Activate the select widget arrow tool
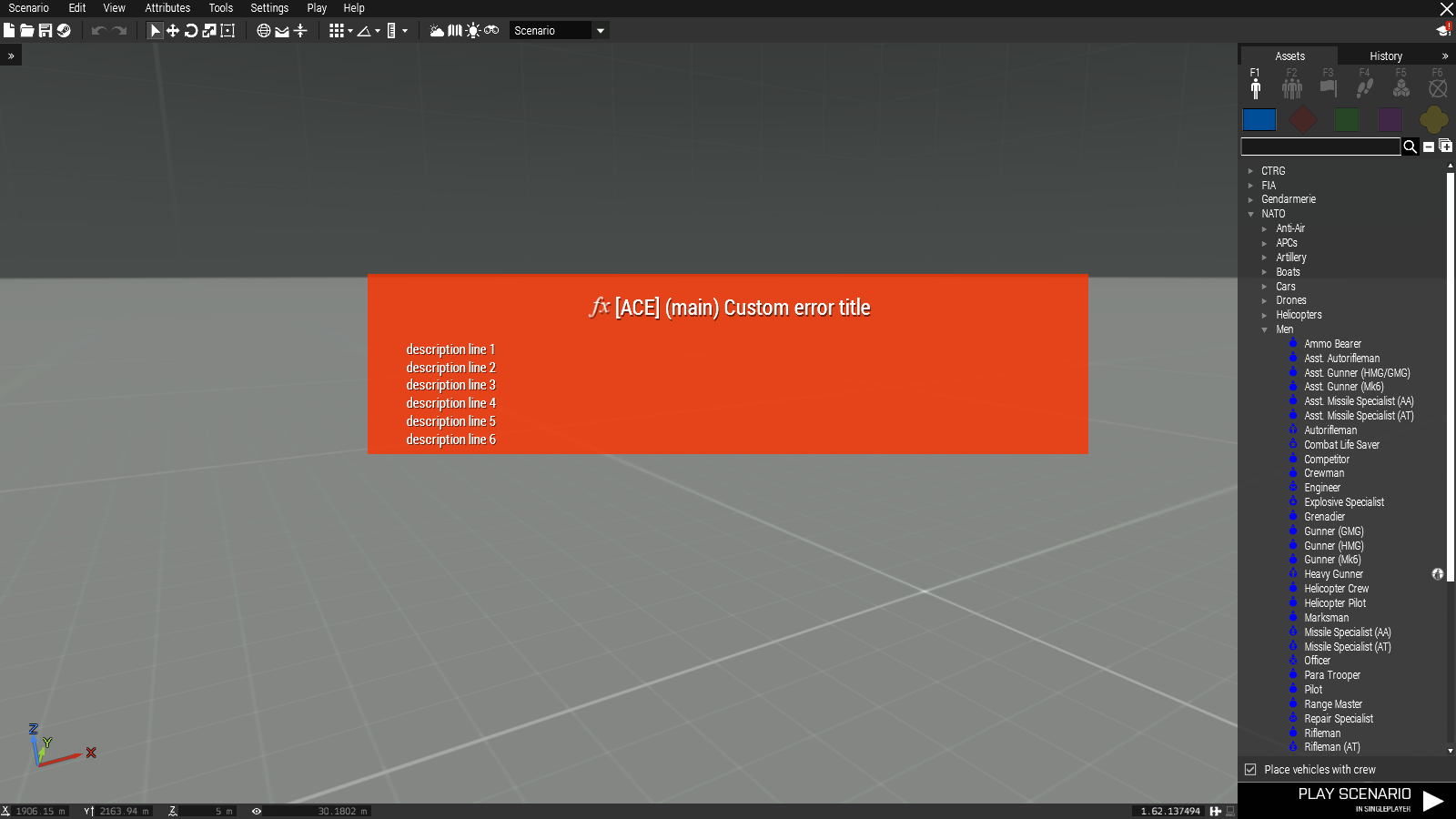Viewport: 1456px width, 819px height. click(155, 30)
